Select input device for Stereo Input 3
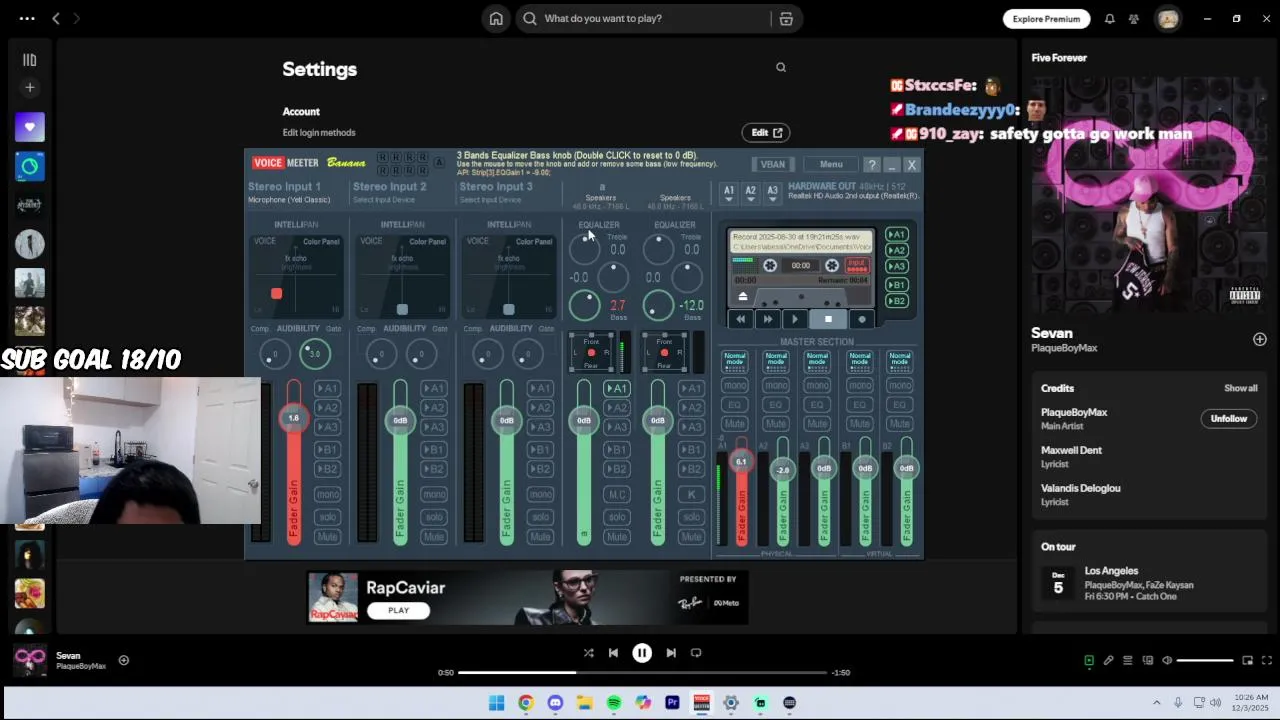Viewport: 1280px width, 720px height. click(490, 200)
